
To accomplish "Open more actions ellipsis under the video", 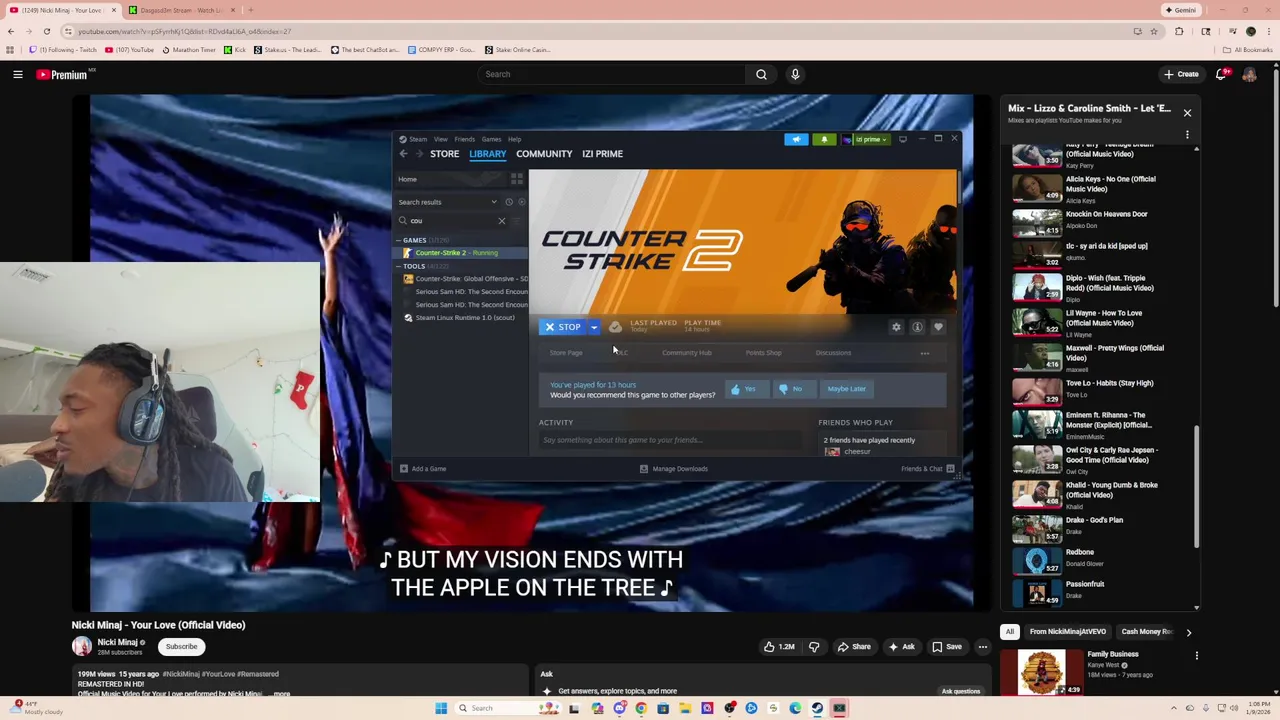I will pos(982,646).
